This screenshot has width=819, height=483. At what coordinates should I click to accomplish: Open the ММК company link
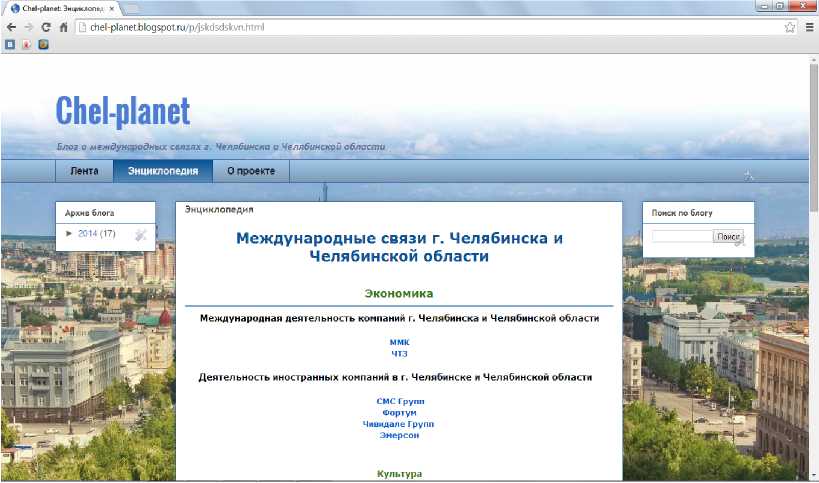[x=400, y=342]
